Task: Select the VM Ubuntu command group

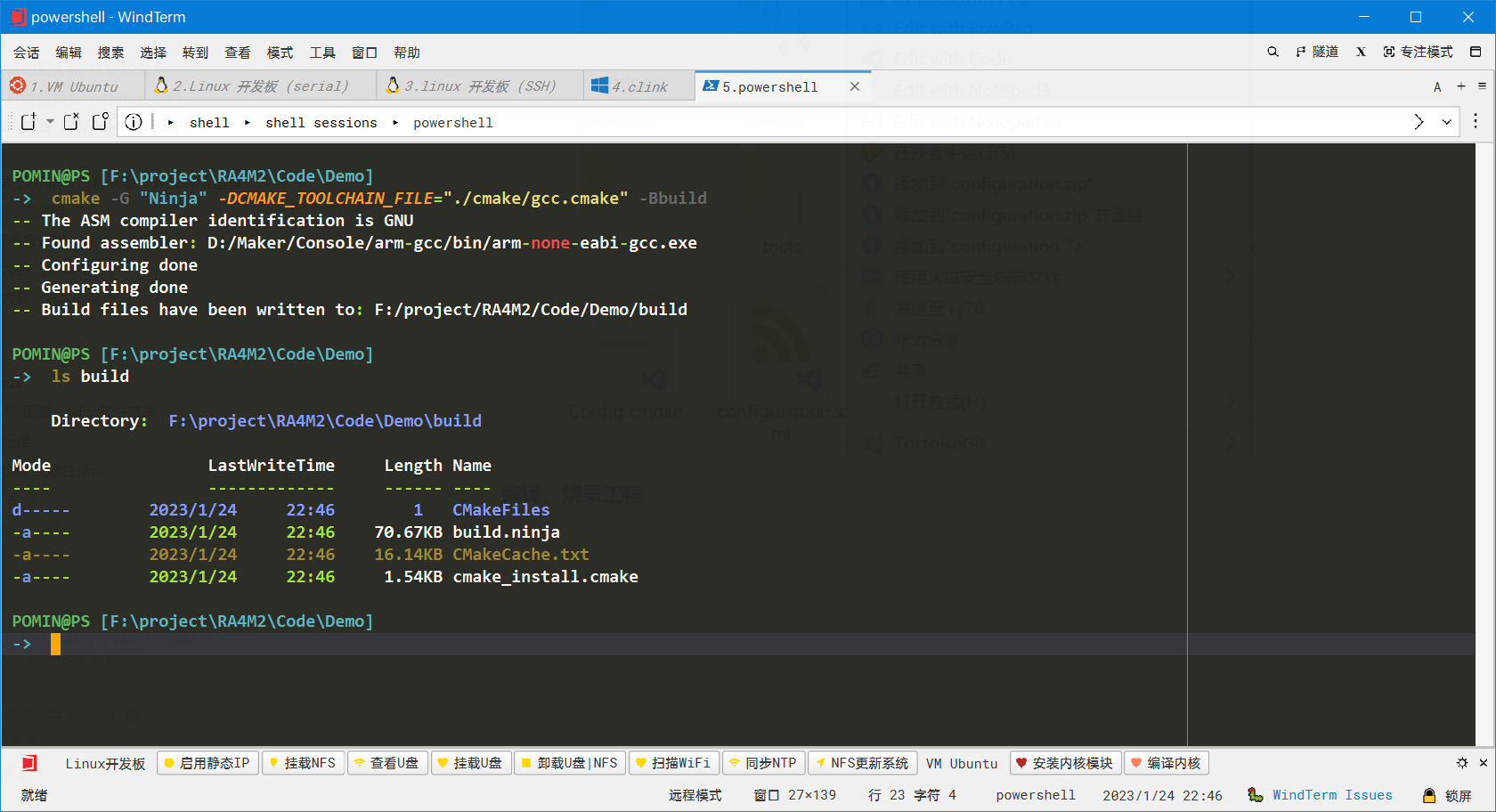Action: [x=962, y=763]
